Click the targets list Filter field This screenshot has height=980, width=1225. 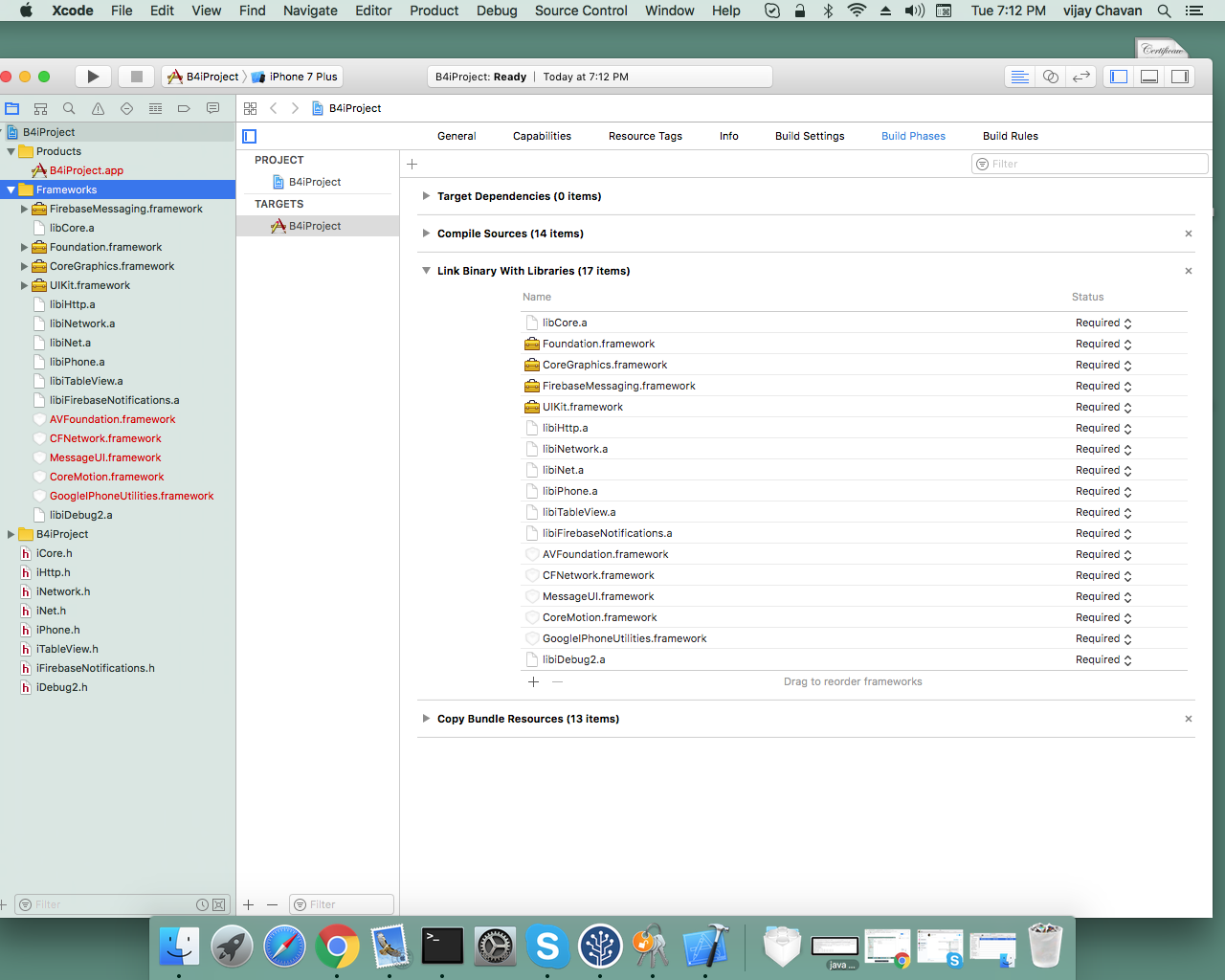[x=342, y=904]
